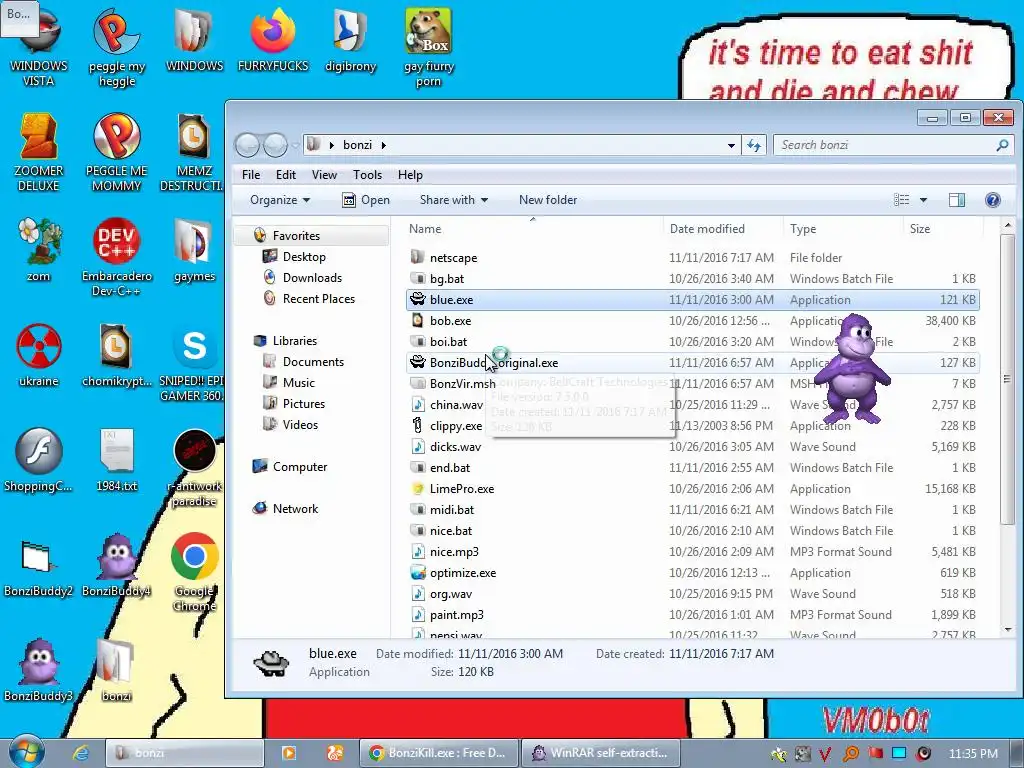Click the purple BonziBuddy gorilla character
Viewport: 1024px width, 768px height.
point(852,368)
